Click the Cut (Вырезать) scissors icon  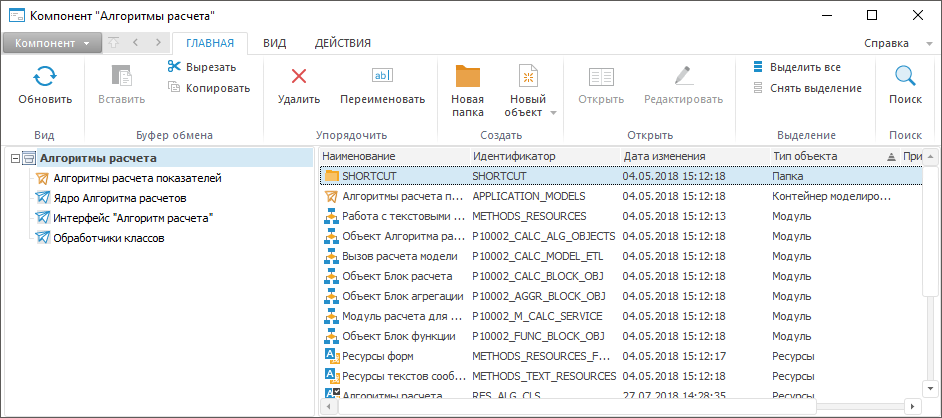174,66
